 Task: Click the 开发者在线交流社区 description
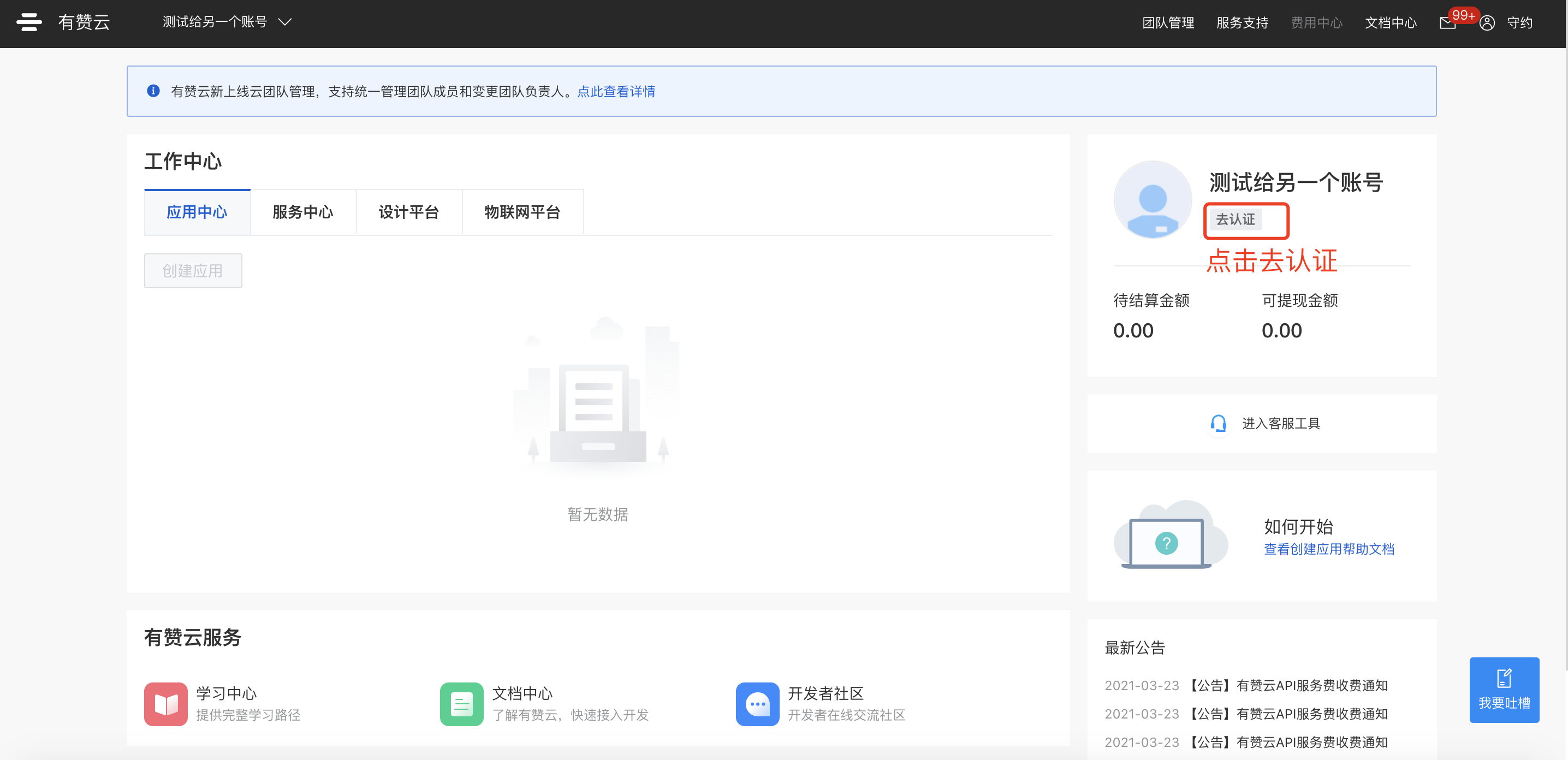847,714
